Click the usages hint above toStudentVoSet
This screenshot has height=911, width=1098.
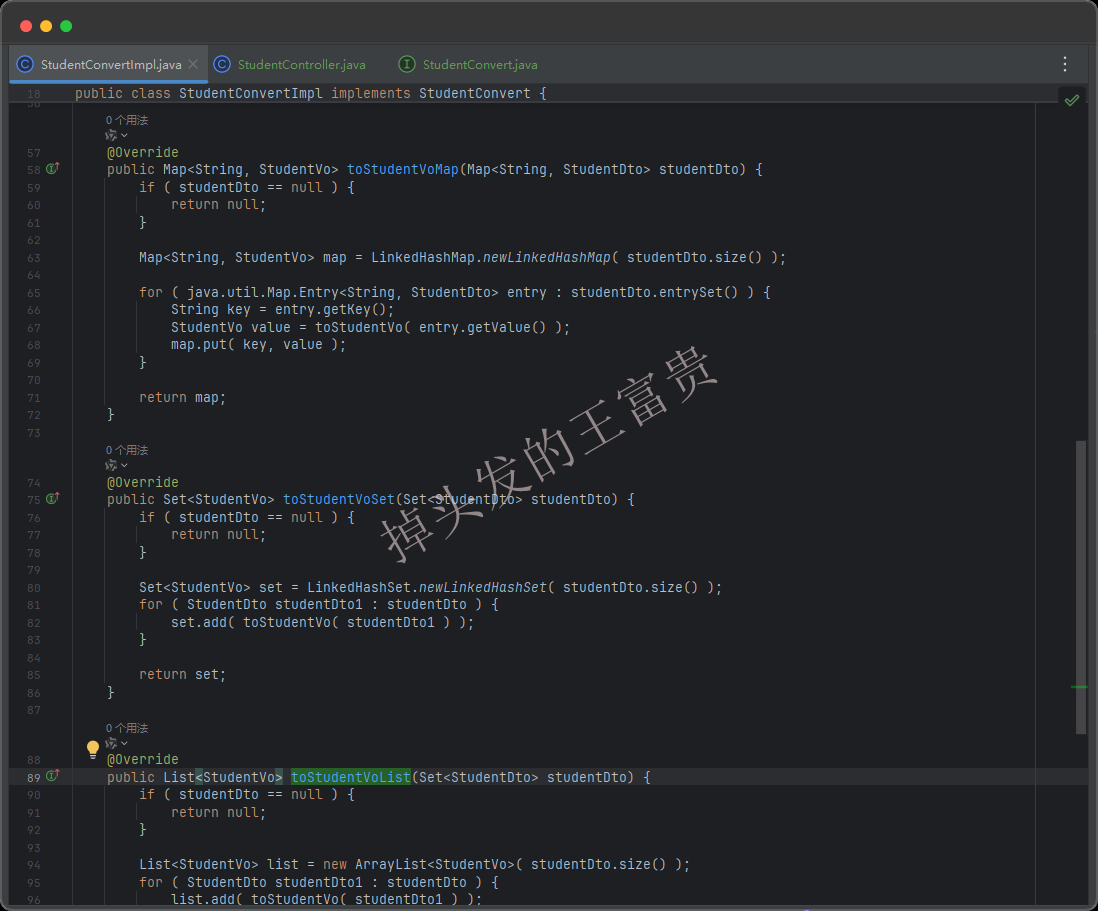[x=127, y=450]
